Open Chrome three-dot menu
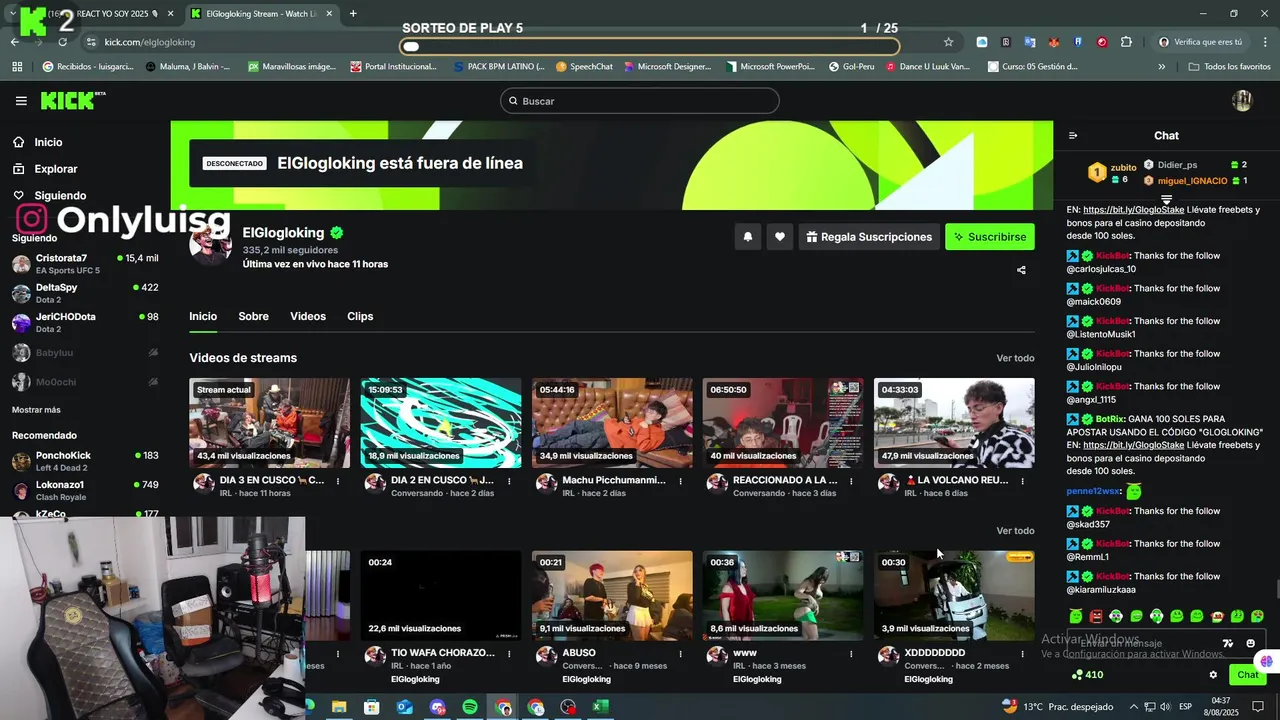Image resolution: width=1280 pixels, height=720 pixels. 1265,42
